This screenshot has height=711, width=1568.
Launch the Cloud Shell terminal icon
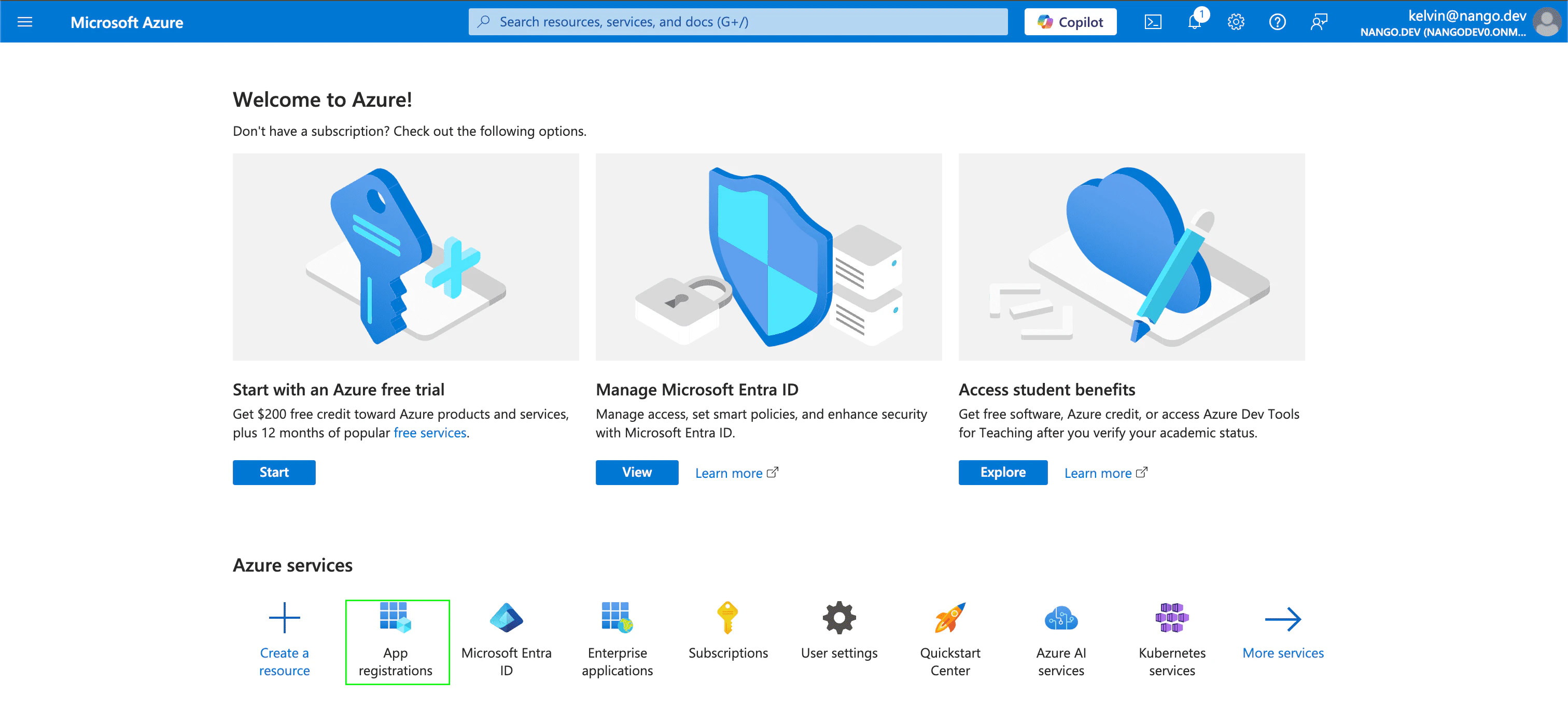[x=1153, y=22]
